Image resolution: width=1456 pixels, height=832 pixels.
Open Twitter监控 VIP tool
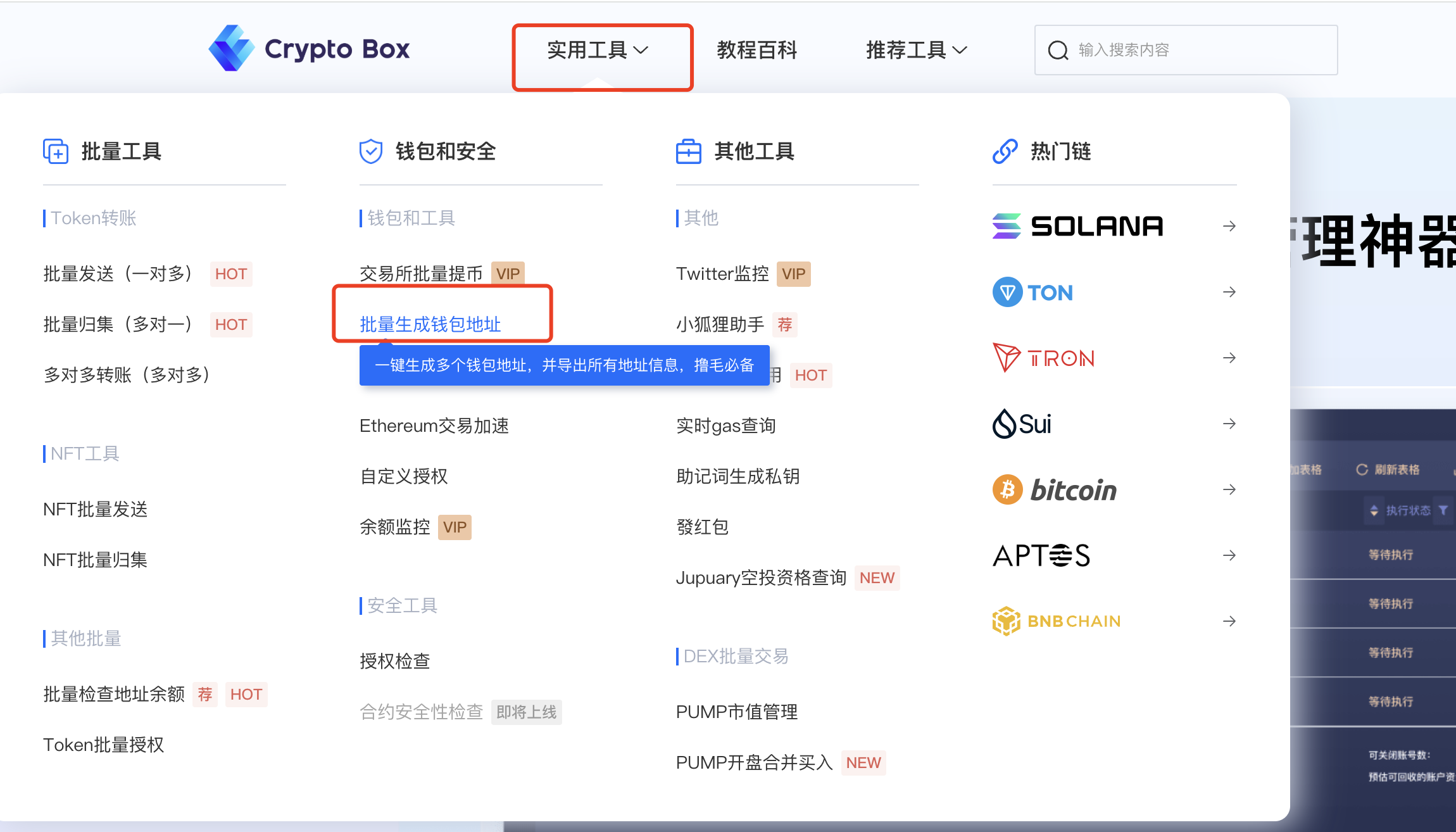tap(722, 274)
